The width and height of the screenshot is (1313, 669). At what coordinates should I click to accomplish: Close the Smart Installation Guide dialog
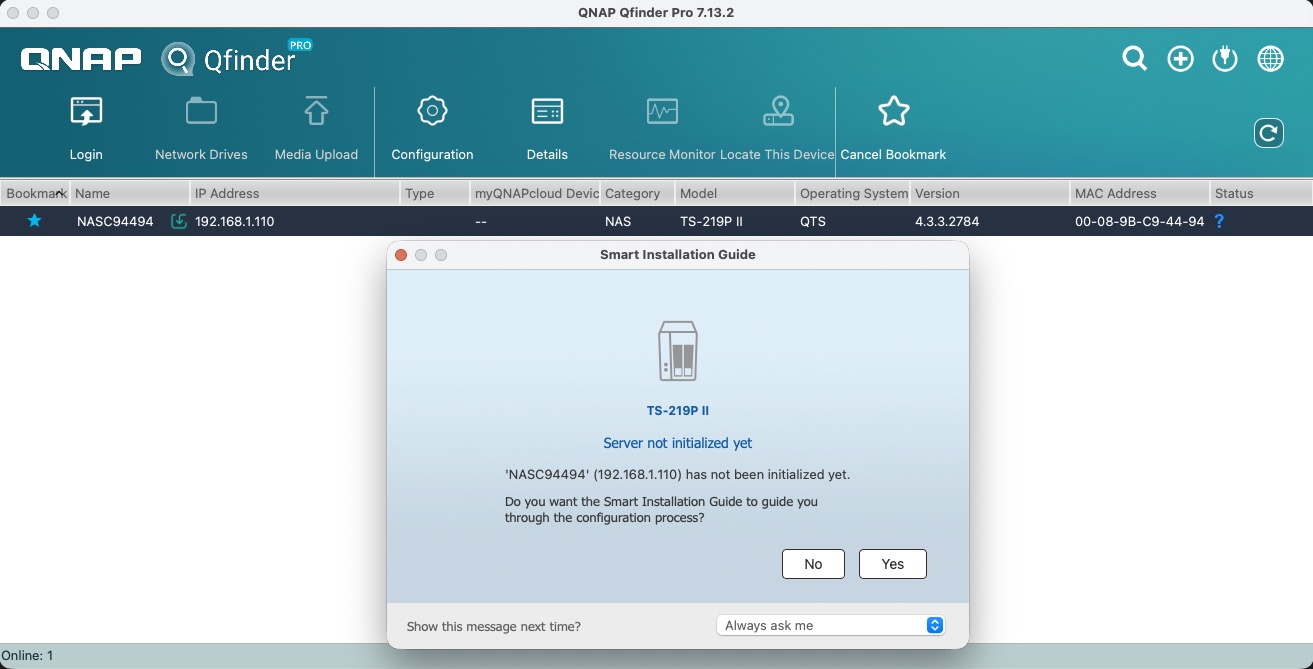pos(401,255)
